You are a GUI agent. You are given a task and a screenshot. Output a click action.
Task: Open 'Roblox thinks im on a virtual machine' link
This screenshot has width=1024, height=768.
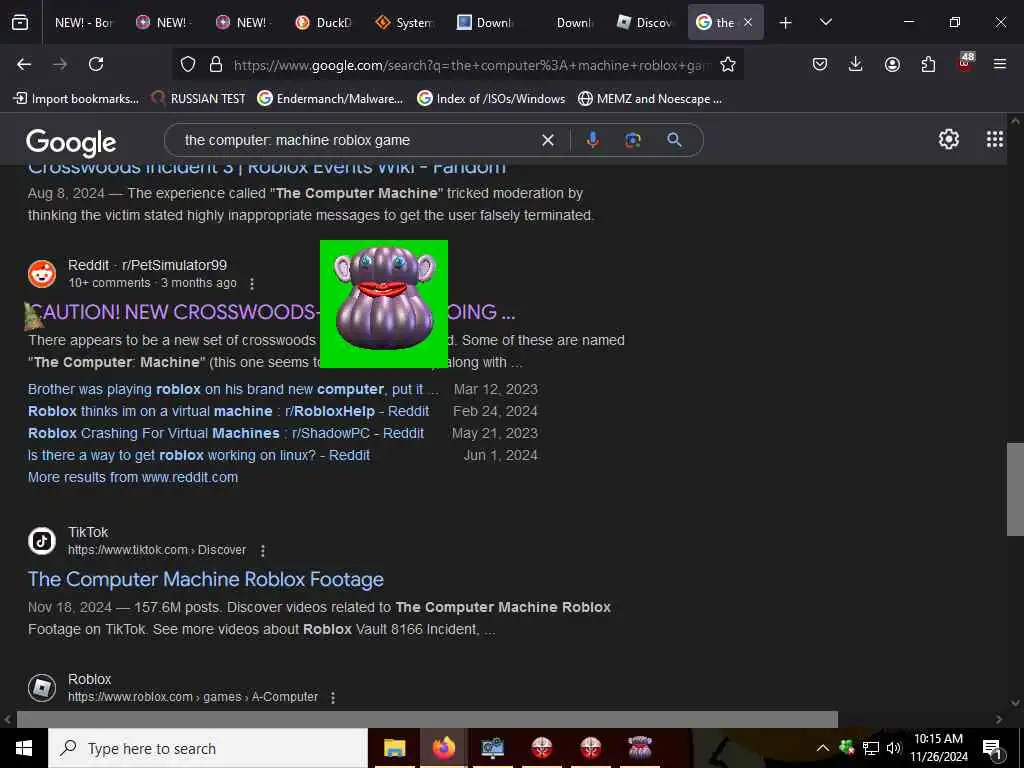[x=229, y=411]
